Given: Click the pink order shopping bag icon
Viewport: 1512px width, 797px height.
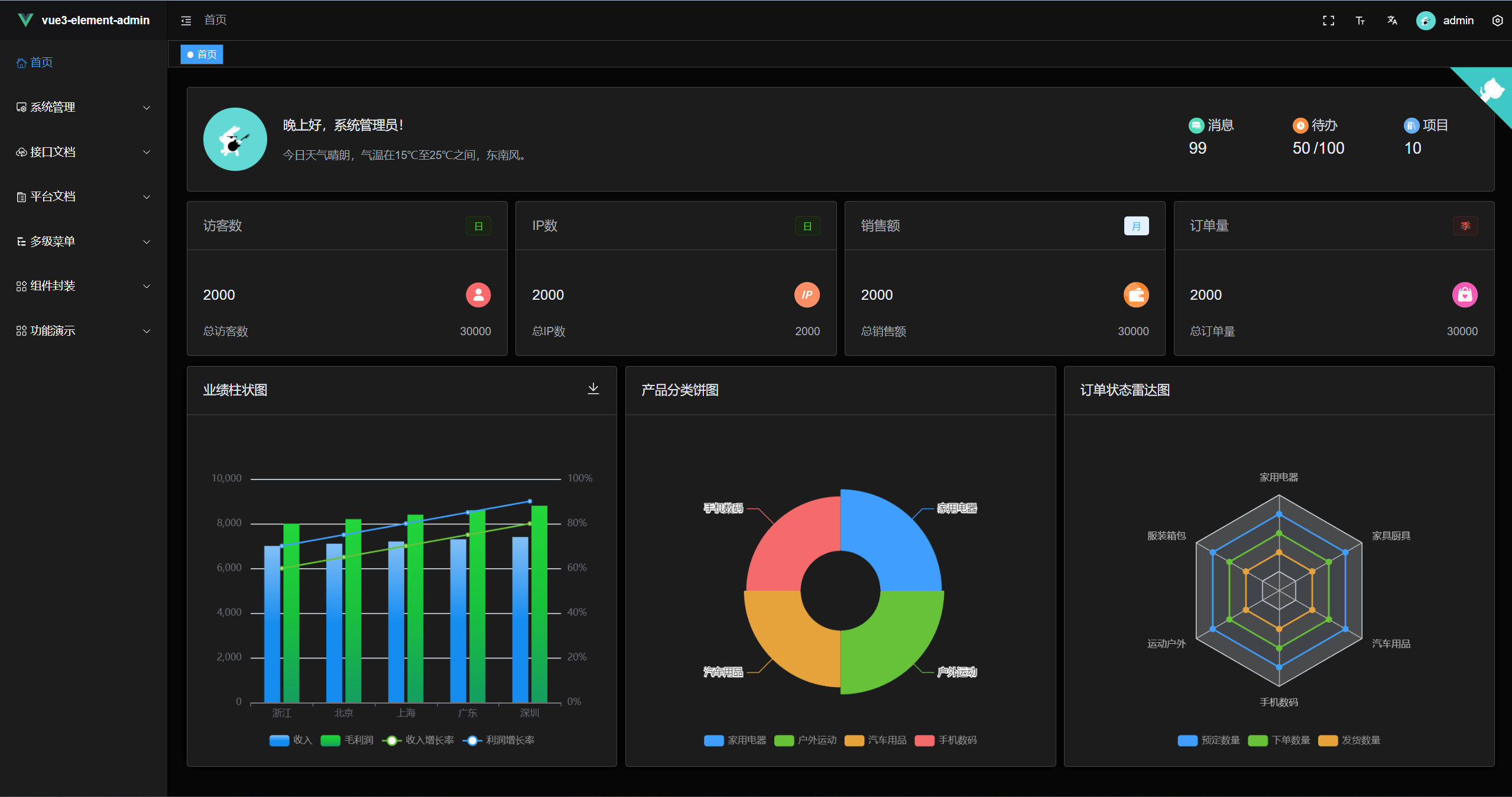Looking at the screenshot, I should tap(1464, 294).
